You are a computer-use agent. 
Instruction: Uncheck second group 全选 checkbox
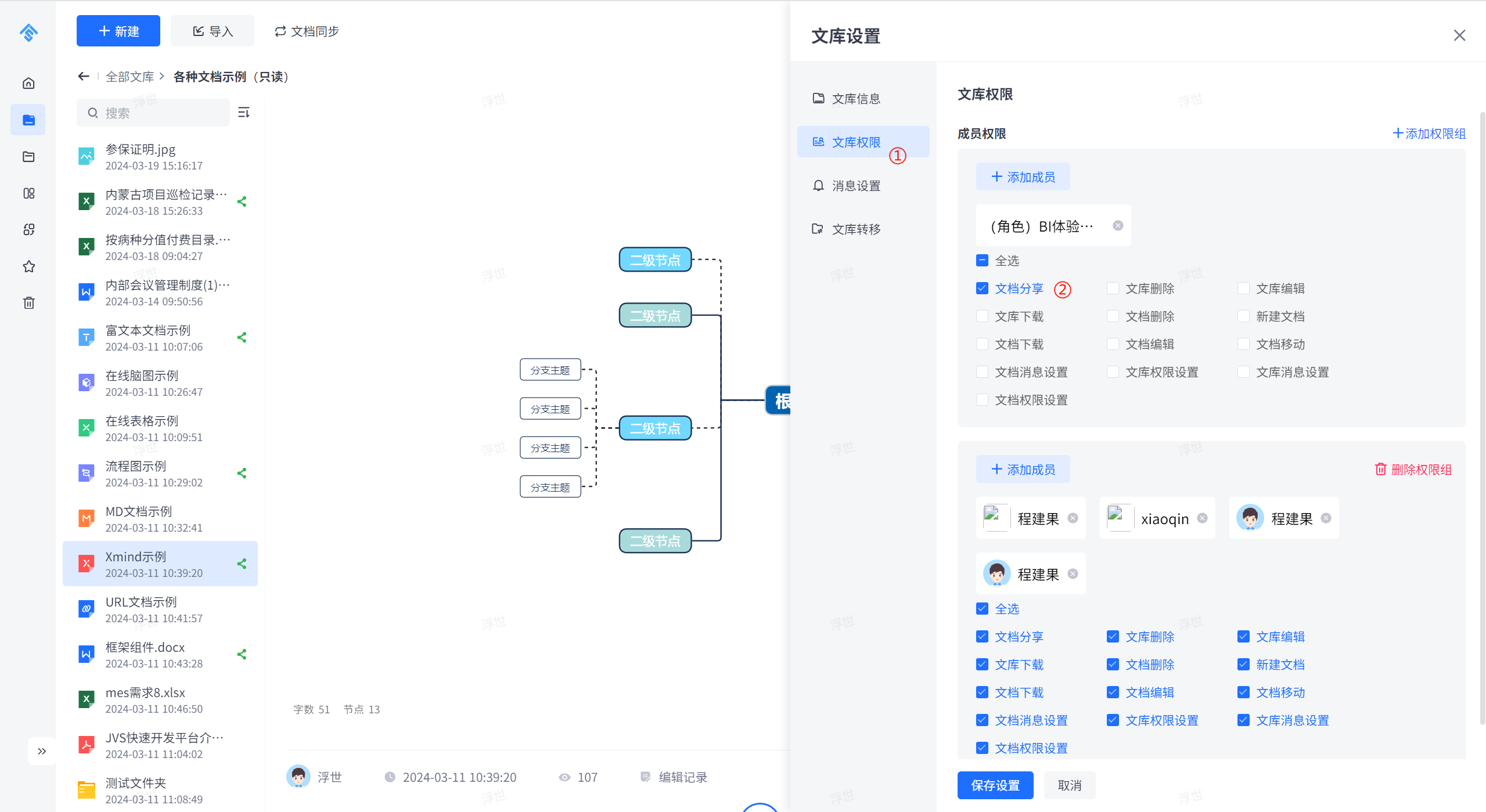click(x=982, y=608)
